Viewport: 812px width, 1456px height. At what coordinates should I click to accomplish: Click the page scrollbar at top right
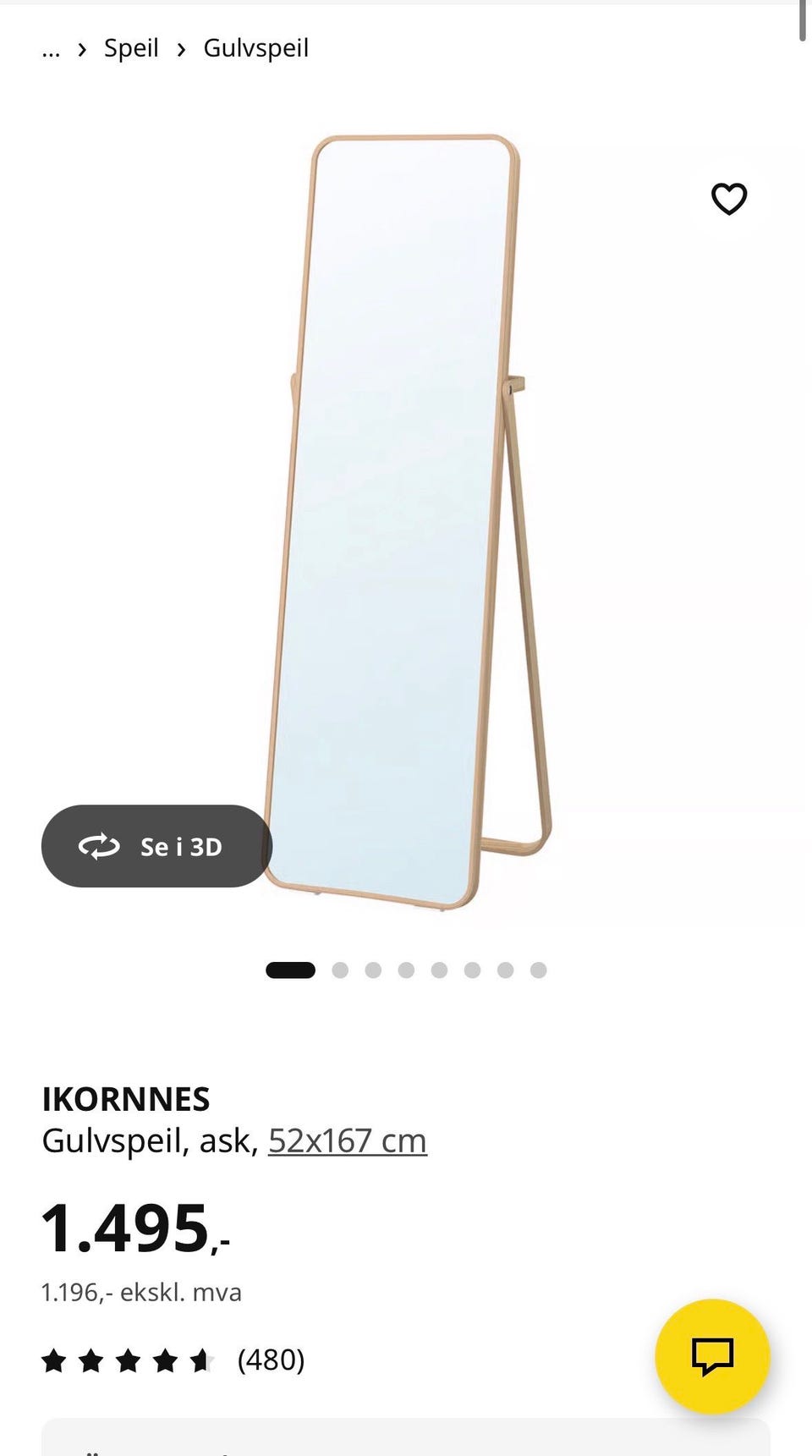(803, 20)
